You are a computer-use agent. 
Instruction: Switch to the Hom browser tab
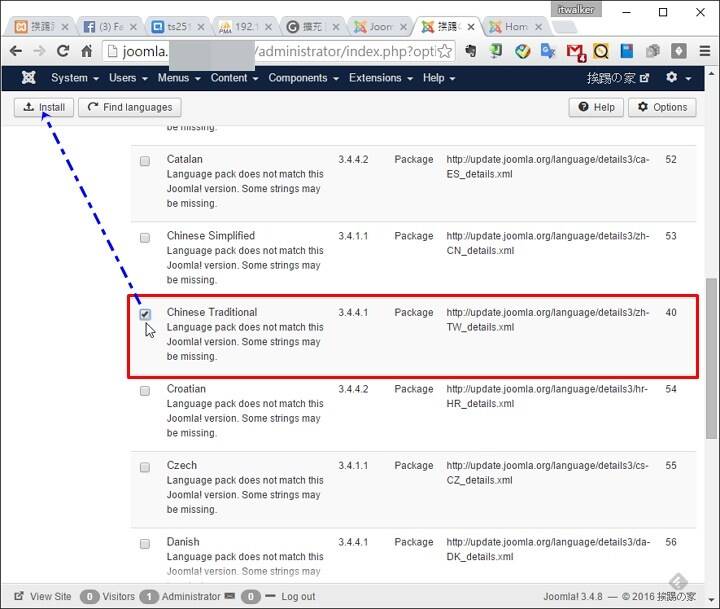pyautogui.click(x=514, y=27)
